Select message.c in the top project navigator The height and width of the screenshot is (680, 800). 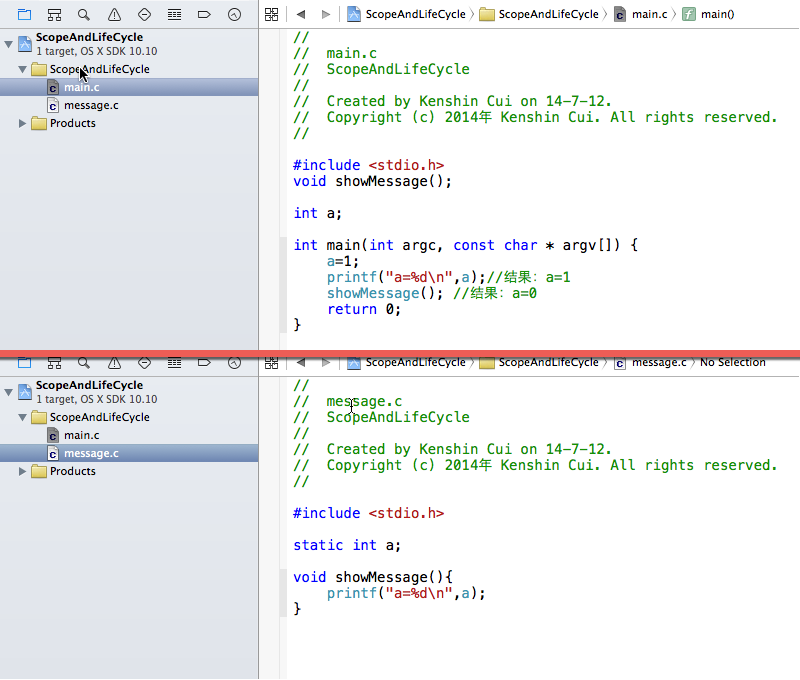click(91, 105)
